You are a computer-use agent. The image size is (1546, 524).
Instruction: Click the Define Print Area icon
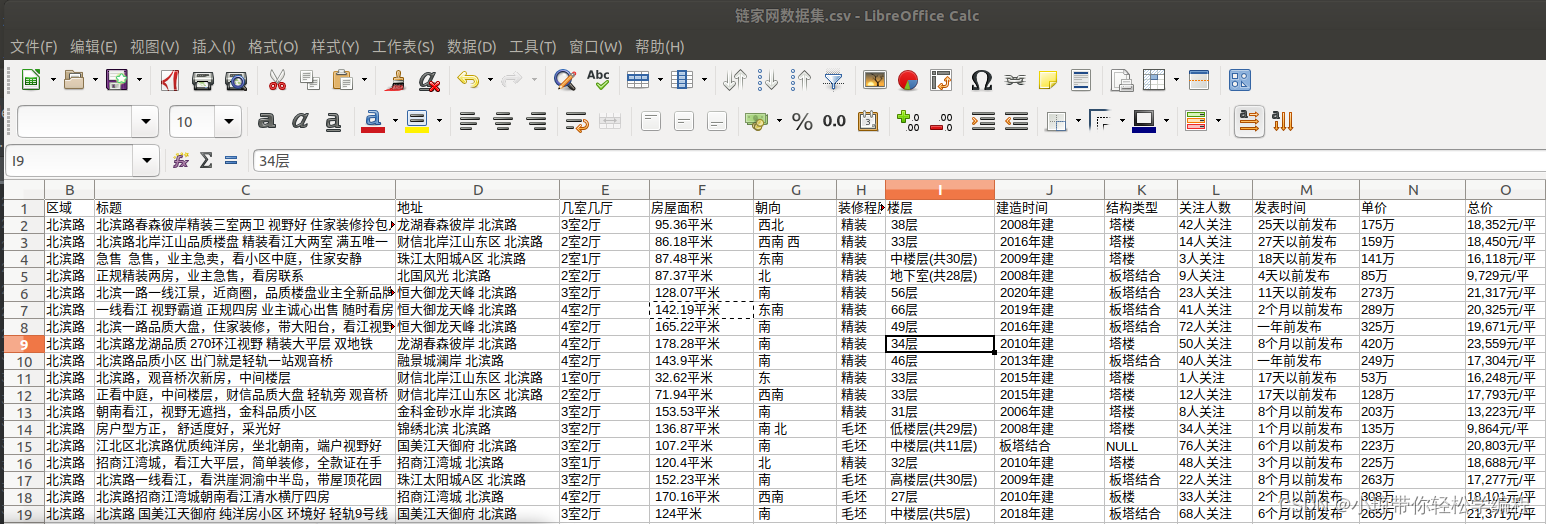1122,80
